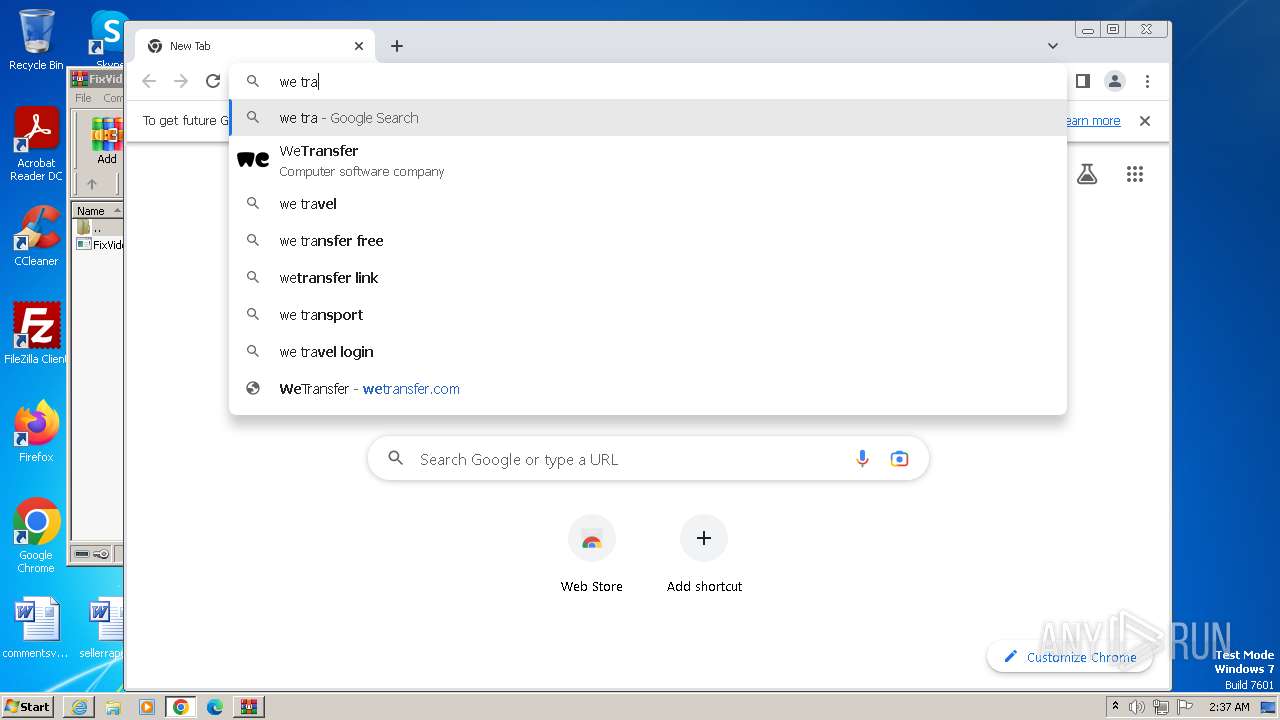Open the Web Store shortcut
This screenshot has width=1280, height=720.
tap(592, 555)
